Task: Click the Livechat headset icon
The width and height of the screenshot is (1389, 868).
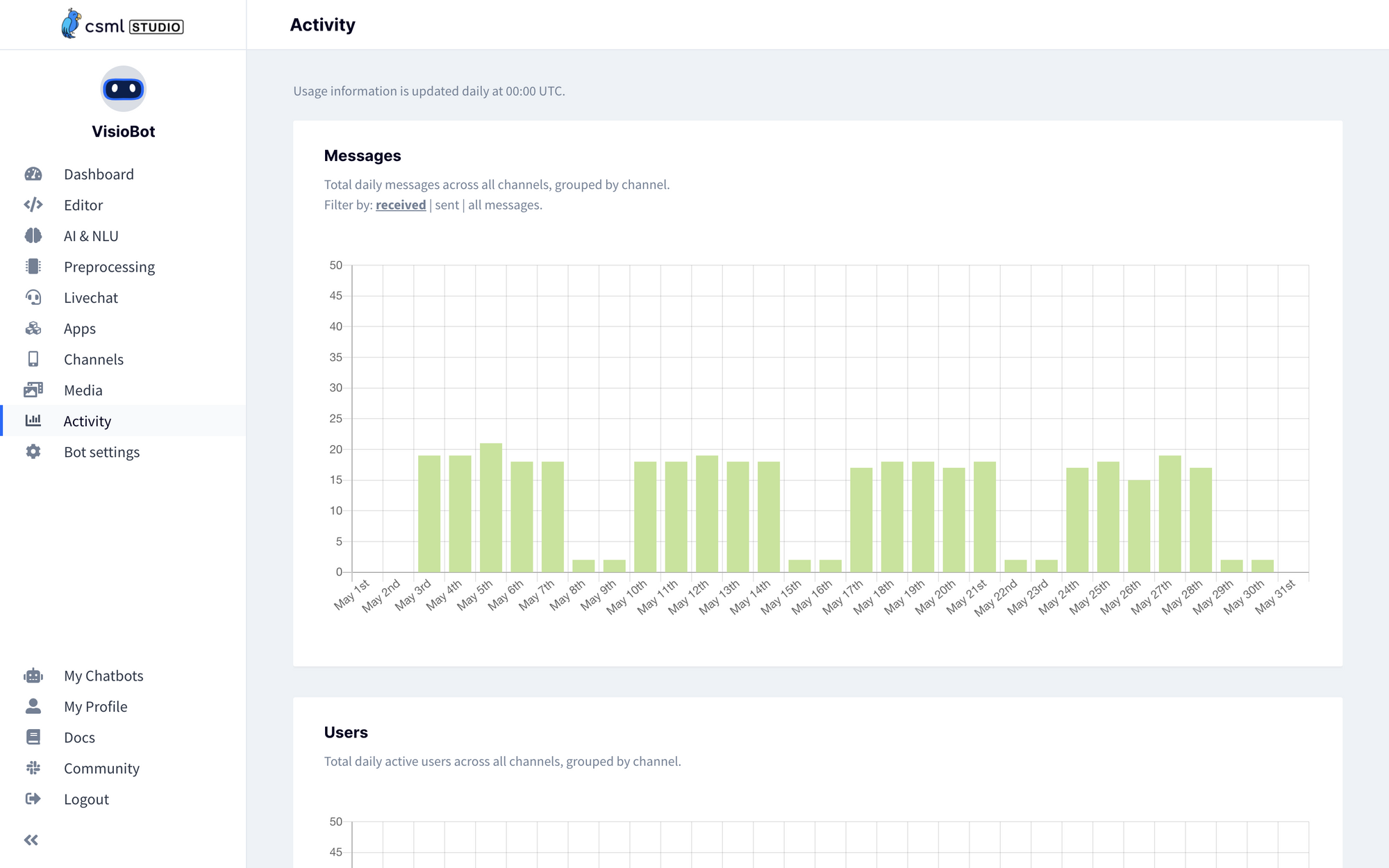Action: pos(33,298)
